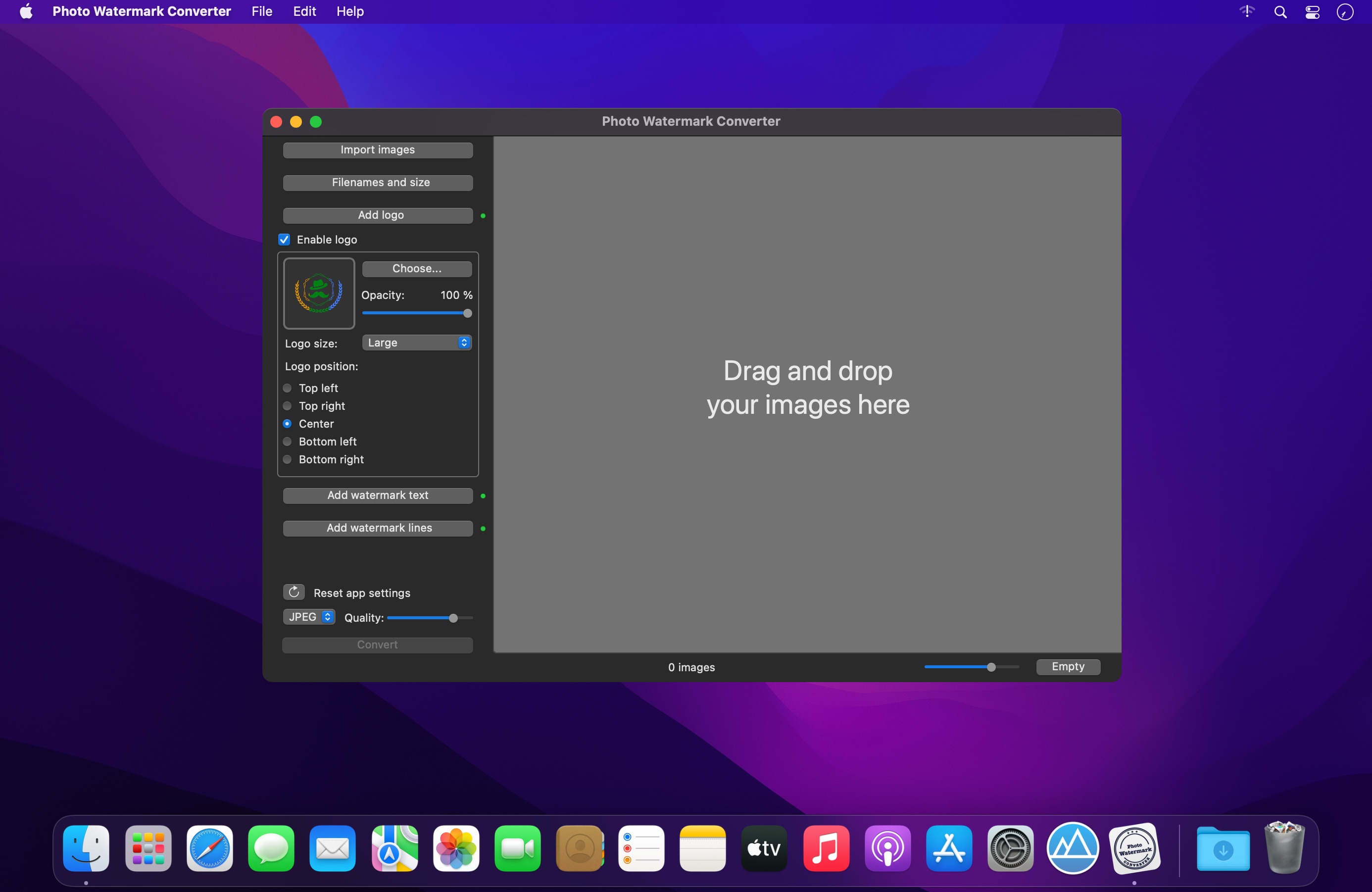Open the File menu
1372x892 pixels.
click(x=262, y=11)
